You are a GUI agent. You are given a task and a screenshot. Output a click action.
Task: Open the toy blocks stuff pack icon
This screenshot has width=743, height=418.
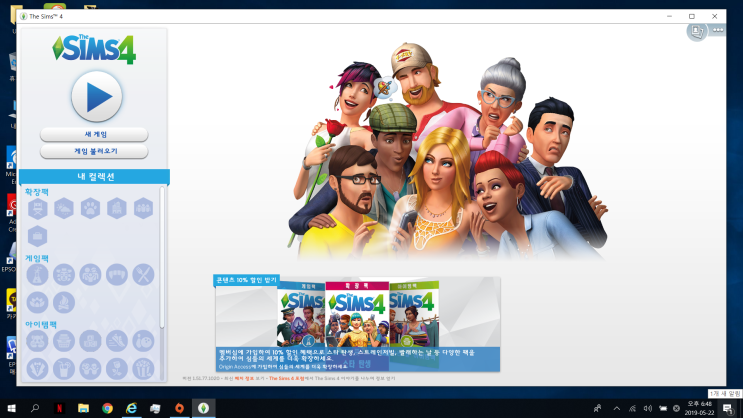pos(90,341)
